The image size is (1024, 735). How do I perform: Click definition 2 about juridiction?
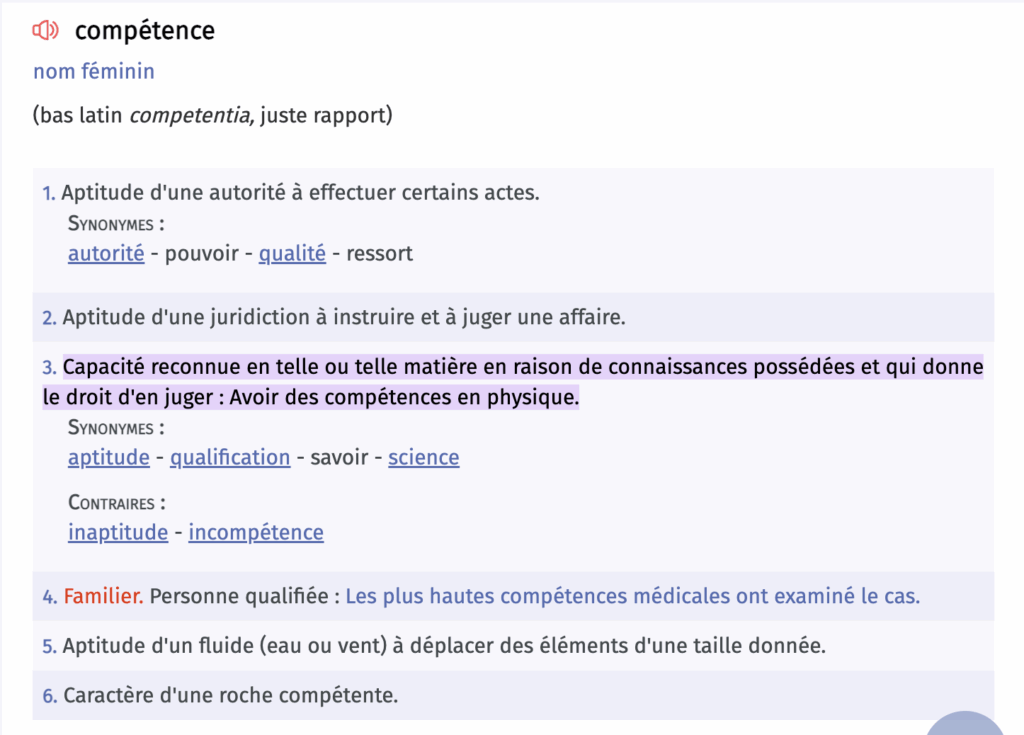click(x=344, y=318)
